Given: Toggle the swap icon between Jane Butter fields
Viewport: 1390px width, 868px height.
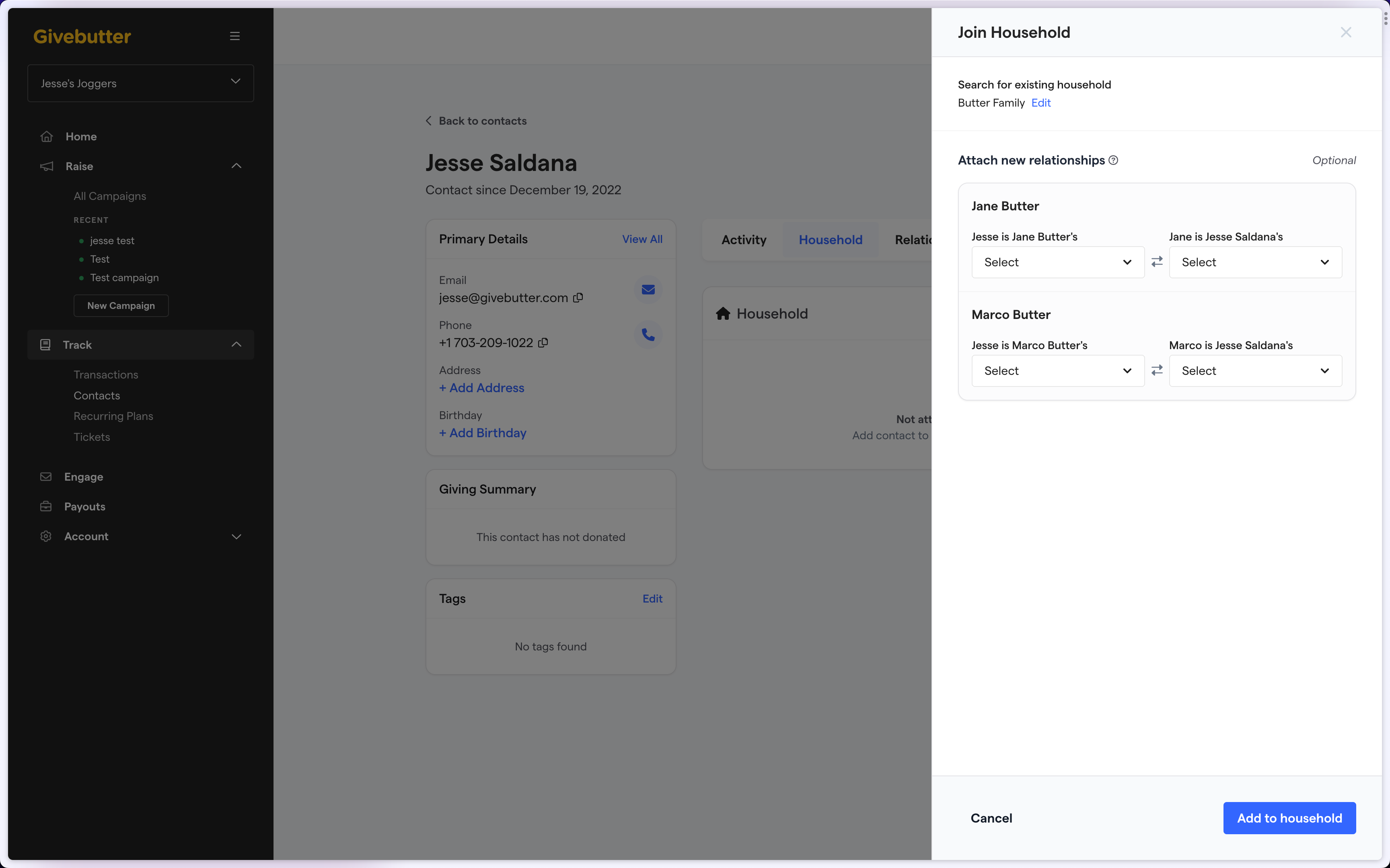Looking at the screenshot, I should tap(1157, 262).
